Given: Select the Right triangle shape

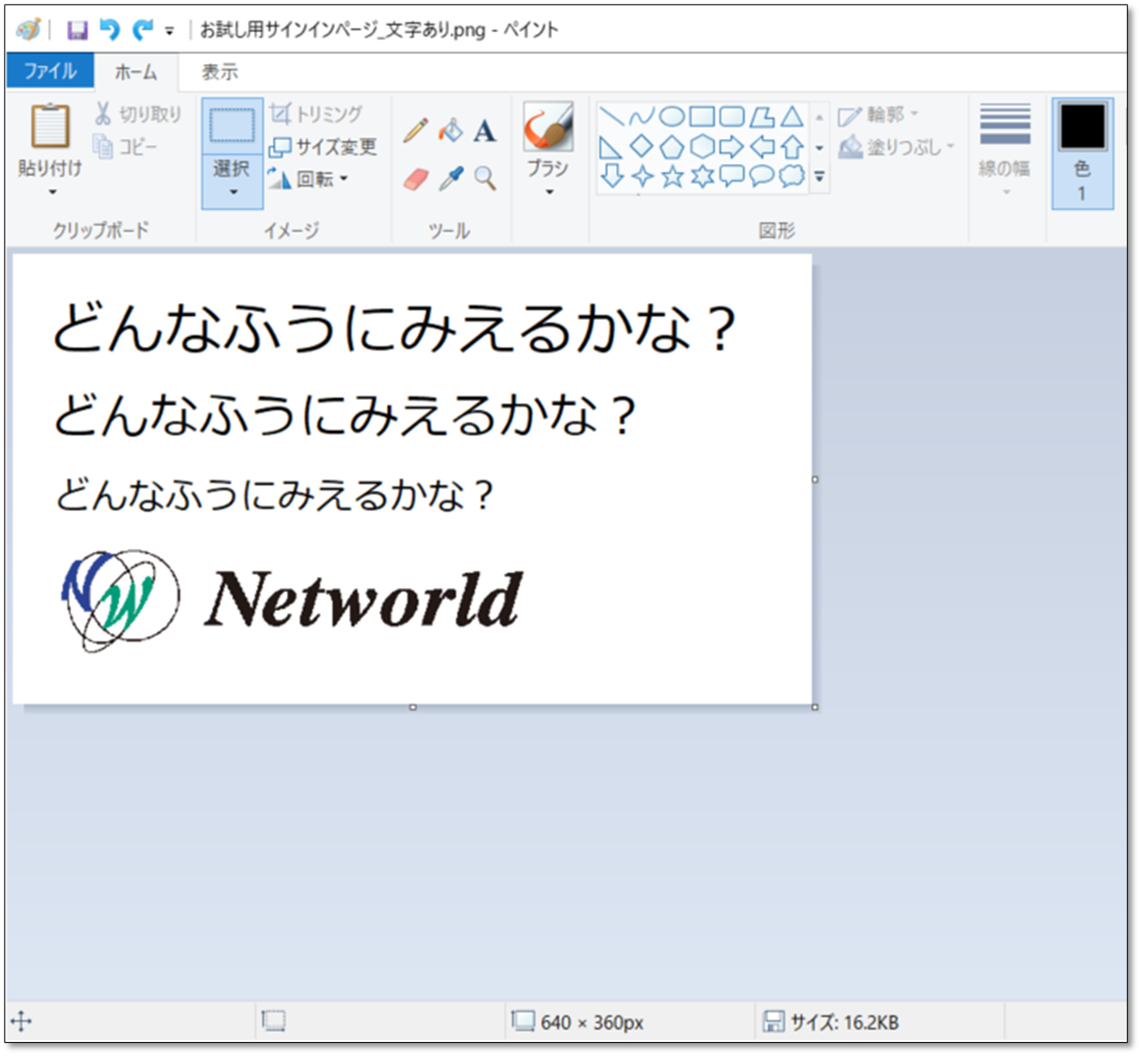Looking at the screenshot, I should 611,148.
